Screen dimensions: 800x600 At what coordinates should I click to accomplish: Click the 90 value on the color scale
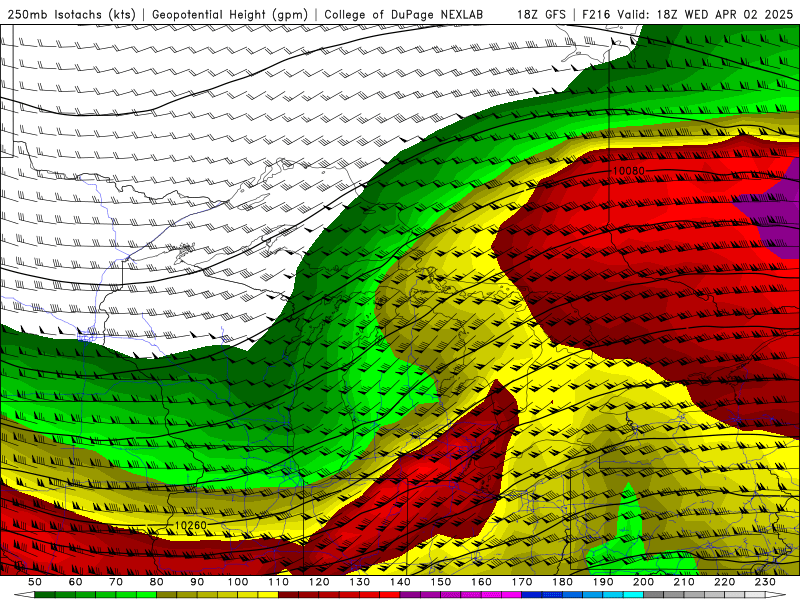click(197, 582)
